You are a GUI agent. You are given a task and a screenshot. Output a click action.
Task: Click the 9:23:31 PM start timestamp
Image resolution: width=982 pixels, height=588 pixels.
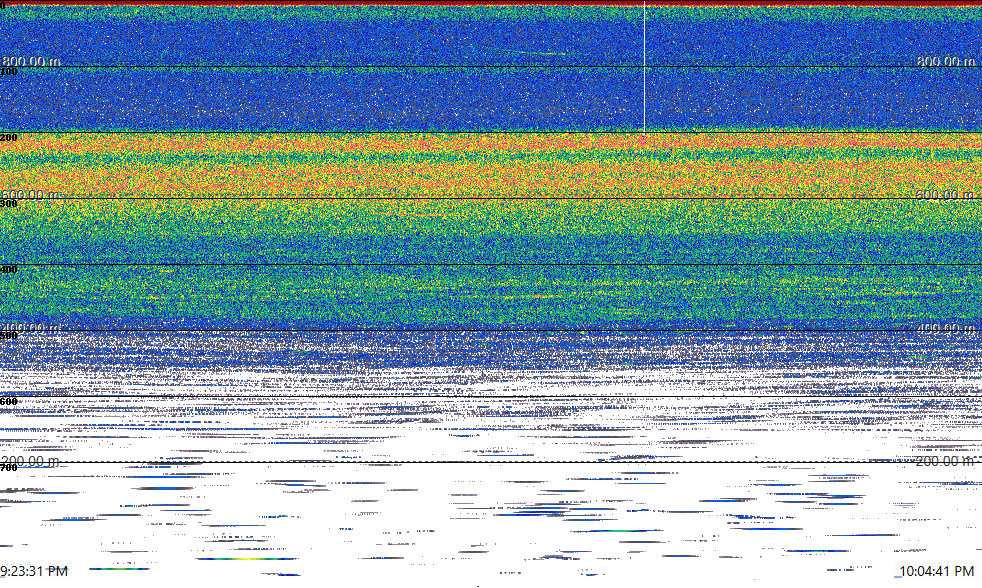point(34,571)
